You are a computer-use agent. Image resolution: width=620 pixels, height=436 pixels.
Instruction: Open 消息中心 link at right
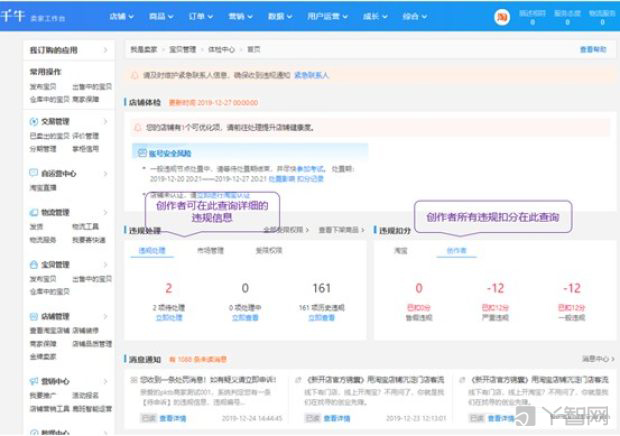click(591, 357)
